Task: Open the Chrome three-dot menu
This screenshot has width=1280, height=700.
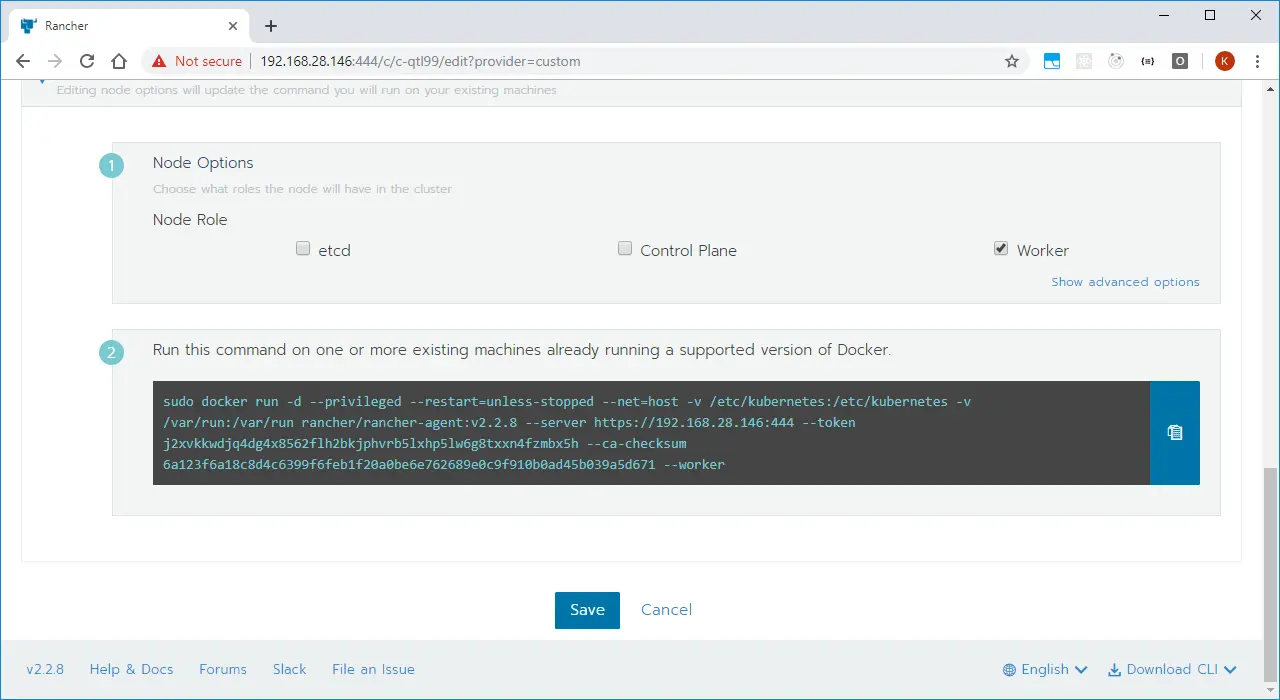Action: pyautogui.click(x=1255, y=61)
